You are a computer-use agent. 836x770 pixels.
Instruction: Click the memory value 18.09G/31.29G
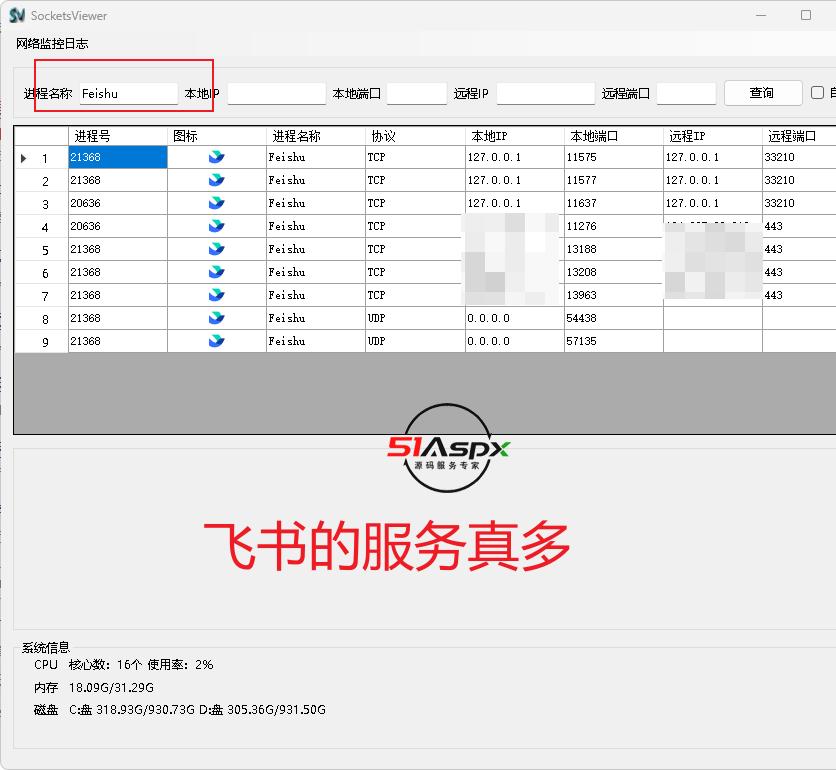point(111,687)
